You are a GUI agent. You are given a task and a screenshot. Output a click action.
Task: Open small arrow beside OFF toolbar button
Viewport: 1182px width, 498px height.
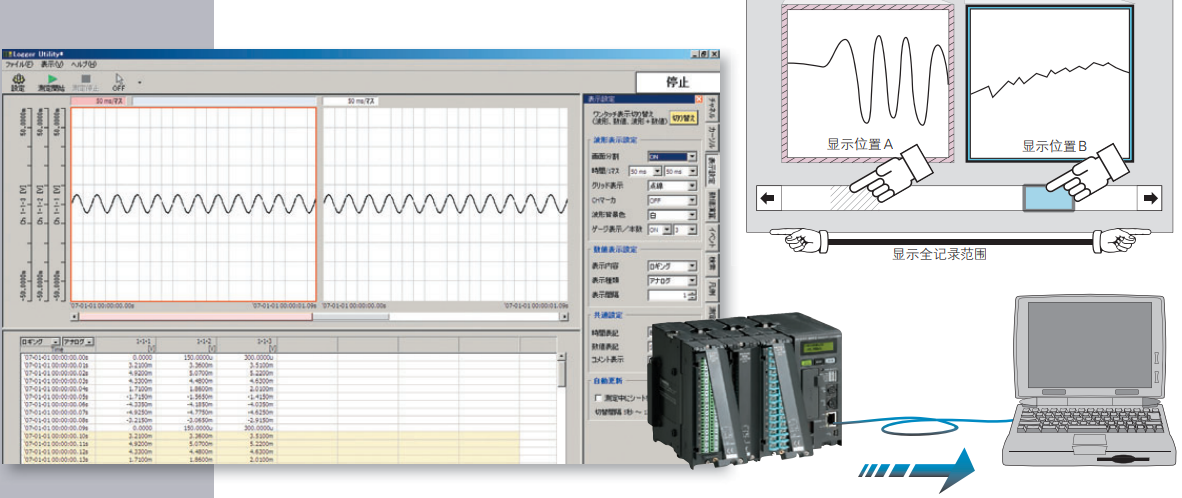pyautogui.click(x=139, y=83)
